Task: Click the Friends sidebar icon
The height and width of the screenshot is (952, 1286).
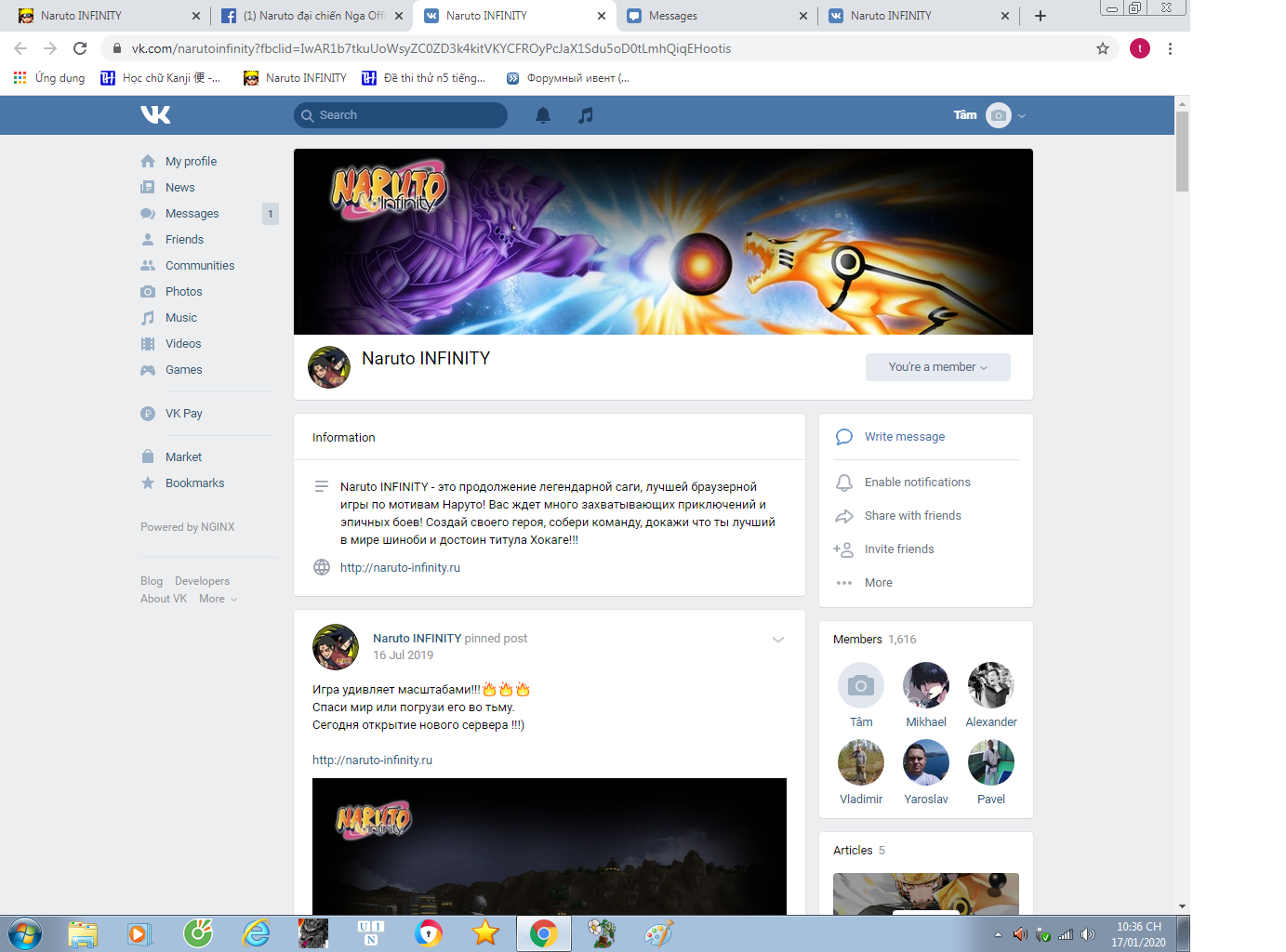Action: click(x=148, y=239)
